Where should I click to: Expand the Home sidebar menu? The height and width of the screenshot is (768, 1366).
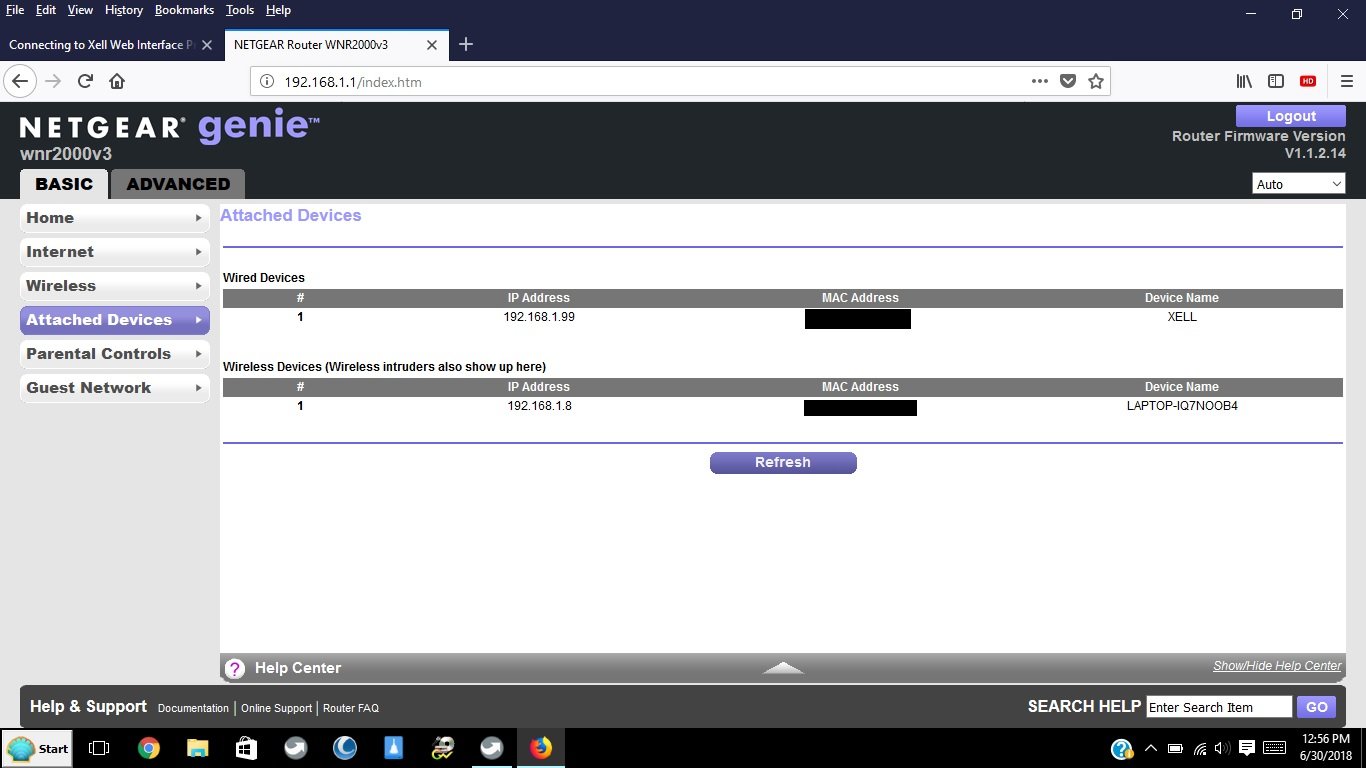pos(114,218)
